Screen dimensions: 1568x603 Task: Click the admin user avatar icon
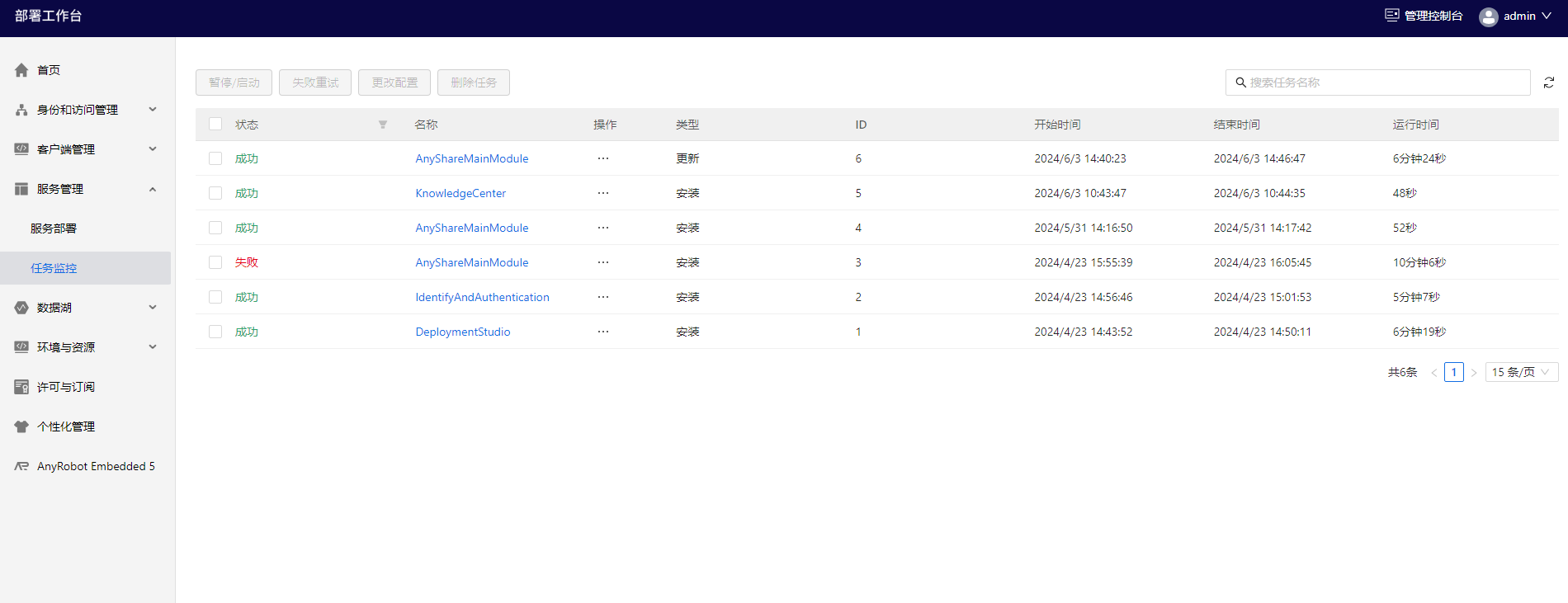(x=1489, y=16)
